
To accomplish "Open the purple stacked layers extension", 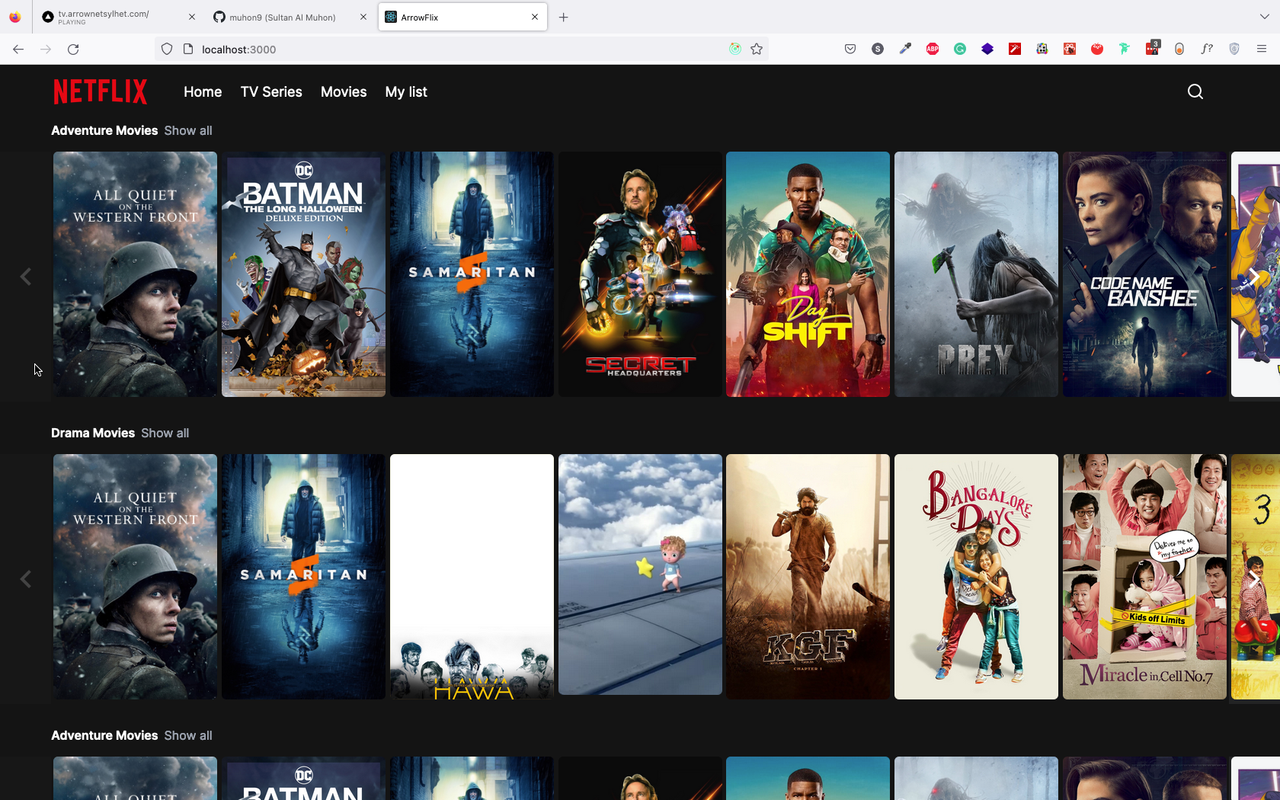I will click(x=987, y=49).
